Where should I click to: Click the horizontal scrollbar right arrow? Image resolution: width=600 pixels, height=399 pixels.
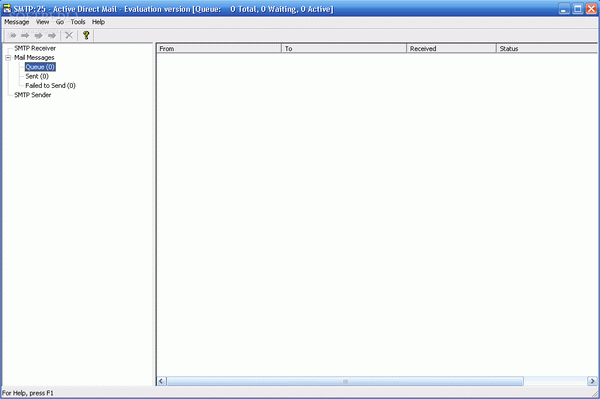[592, 381]
